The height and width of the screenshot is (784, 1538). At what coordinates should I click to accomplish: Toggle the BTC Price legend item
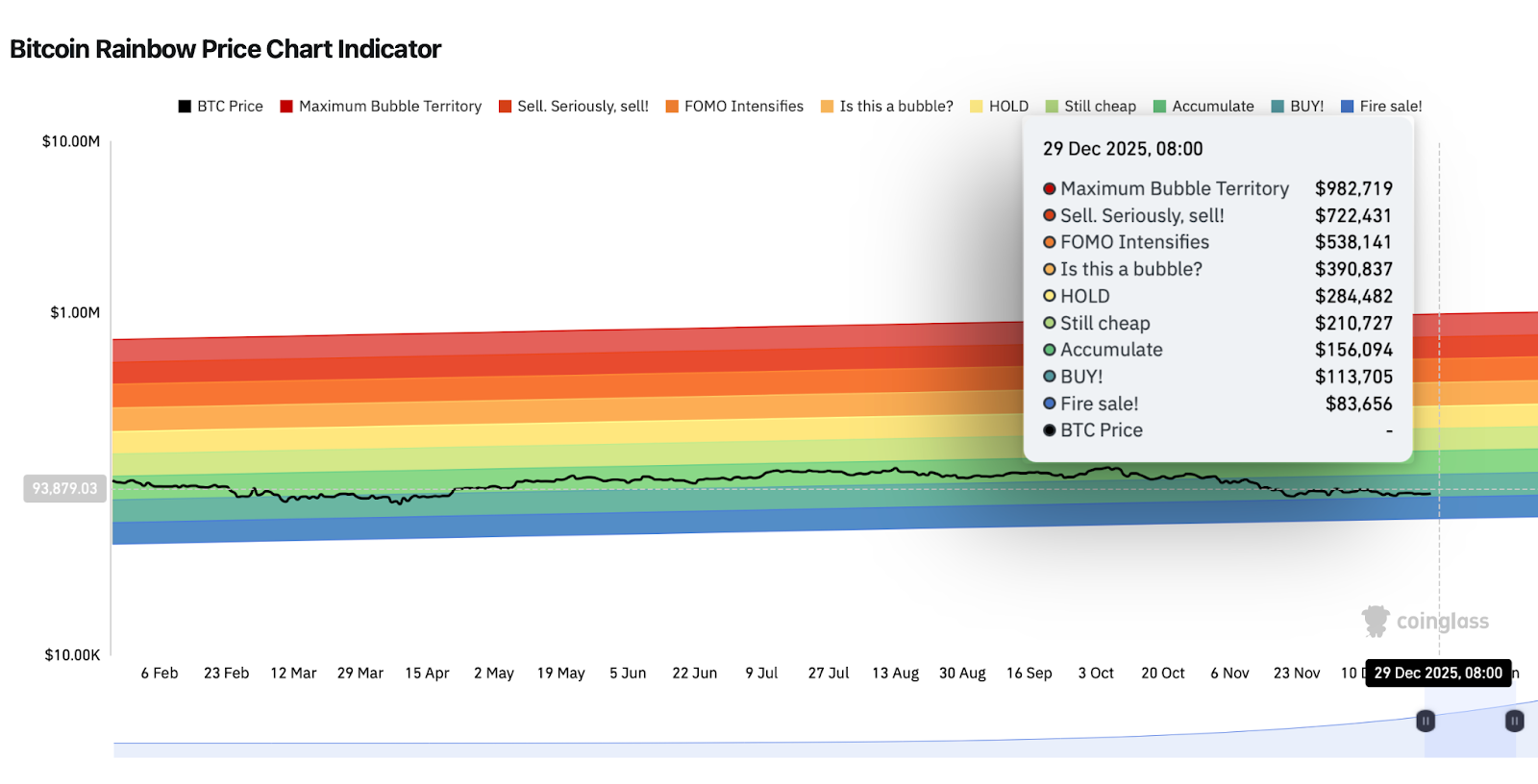point(220,107)
